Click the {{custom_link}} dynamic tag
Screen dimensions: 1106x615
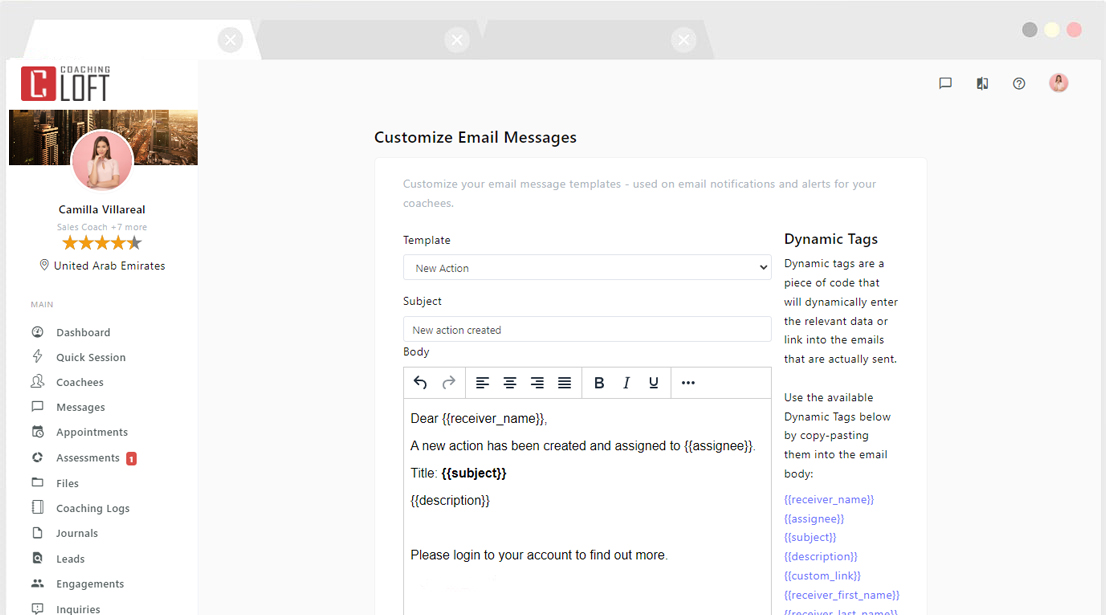(x=822, y=576)
